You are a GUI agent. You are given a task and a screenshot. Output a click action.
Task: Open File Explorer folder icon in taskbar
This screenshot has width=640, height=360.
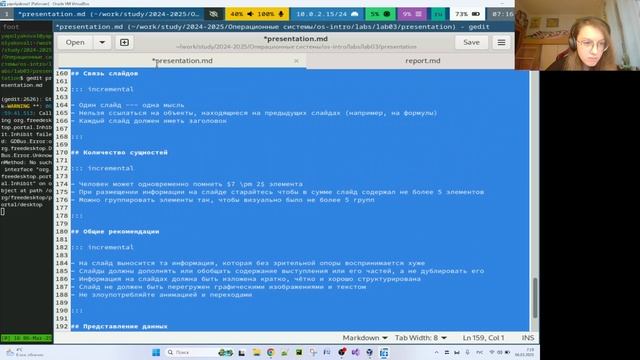click(256, 352)
